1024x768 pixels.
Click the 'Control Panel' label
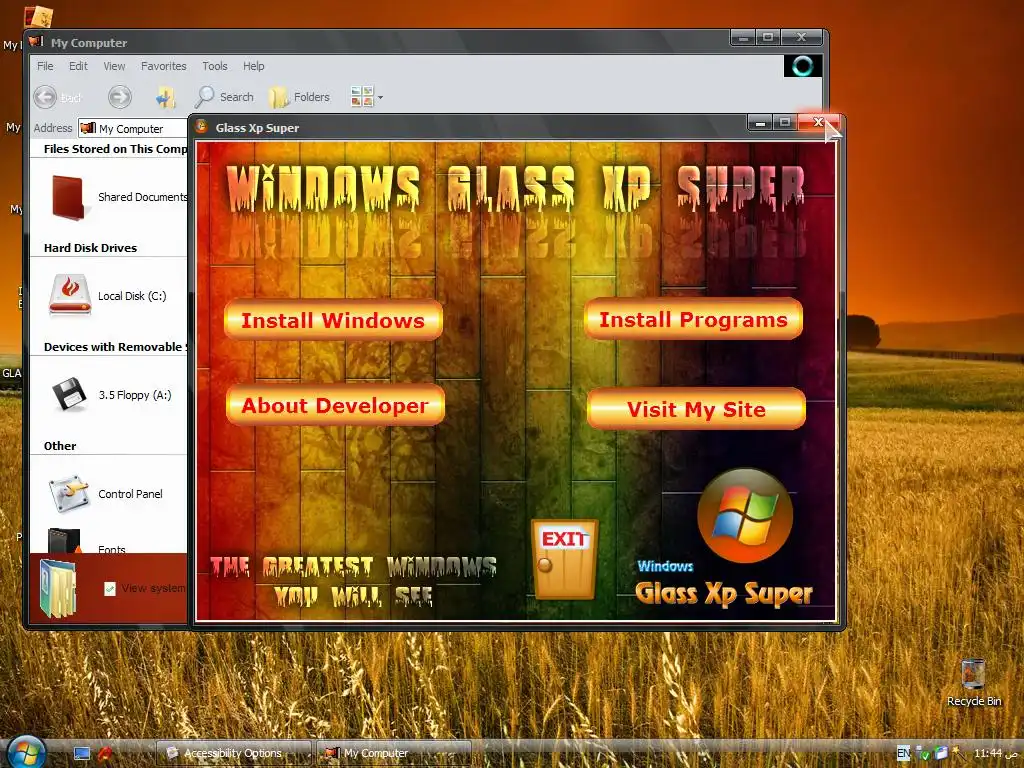tap(130, 494)
